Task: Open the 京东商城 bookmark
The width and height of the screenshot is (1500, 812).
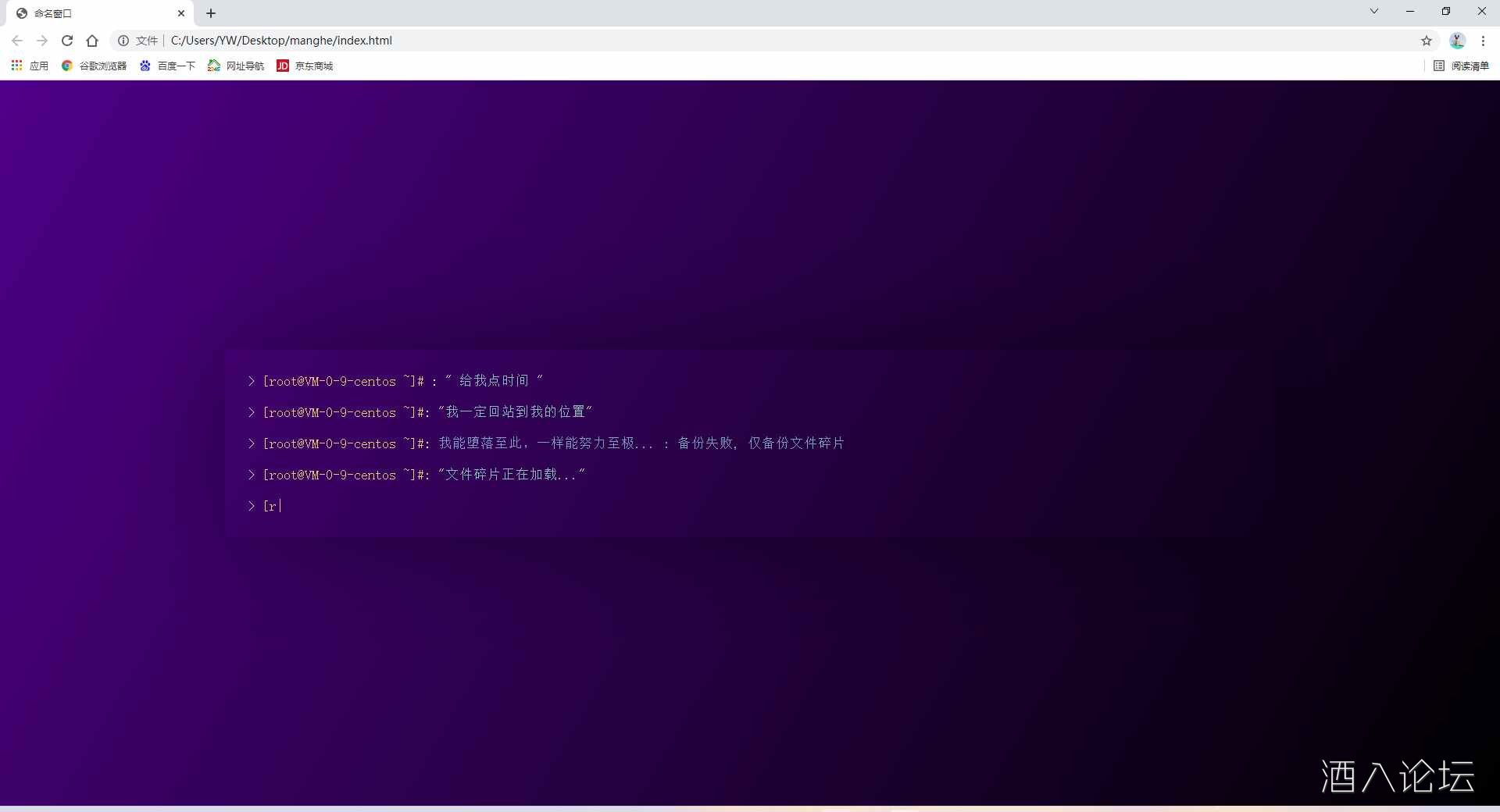Action: [305, 66]
